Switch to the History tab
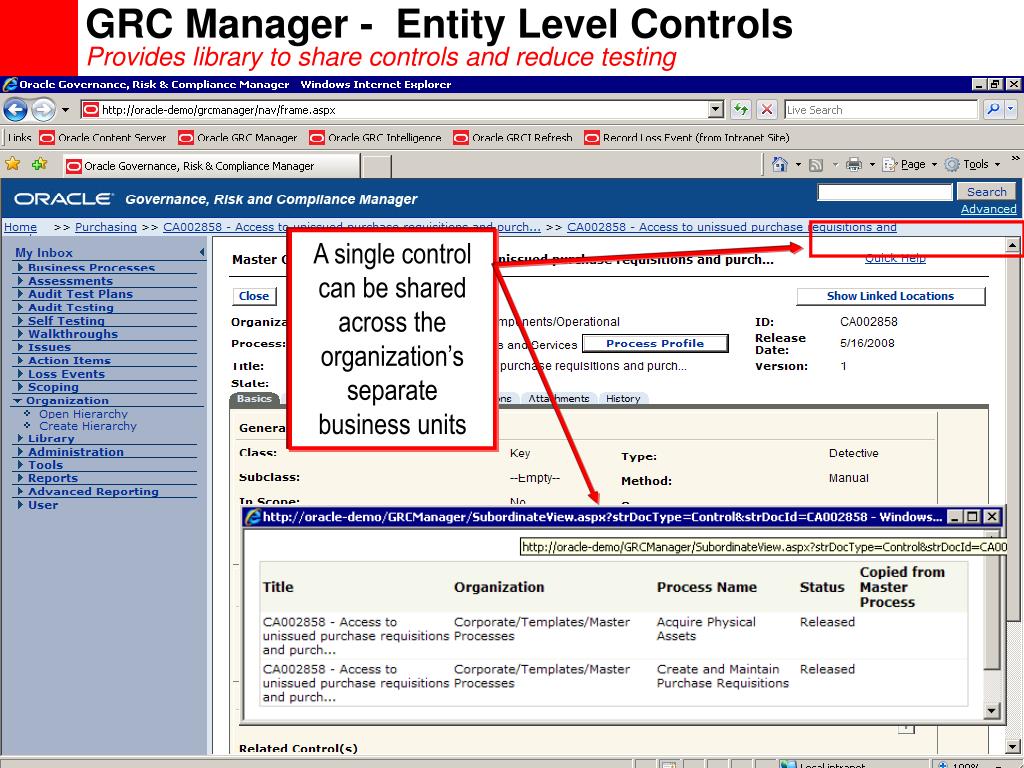The image size is (1024, 768). (623, 398)
